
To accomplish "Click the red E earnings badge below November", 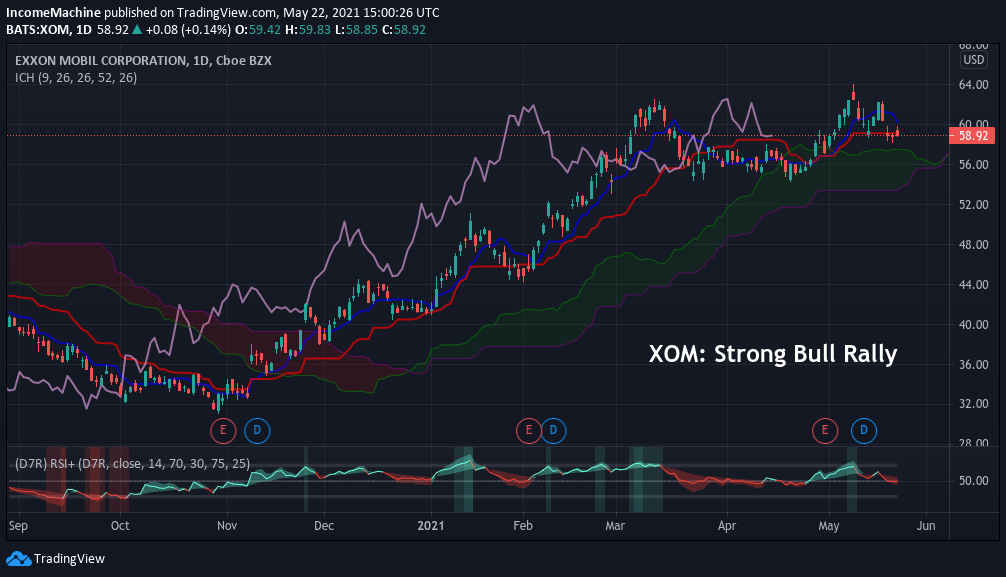I will click(223, 431).
